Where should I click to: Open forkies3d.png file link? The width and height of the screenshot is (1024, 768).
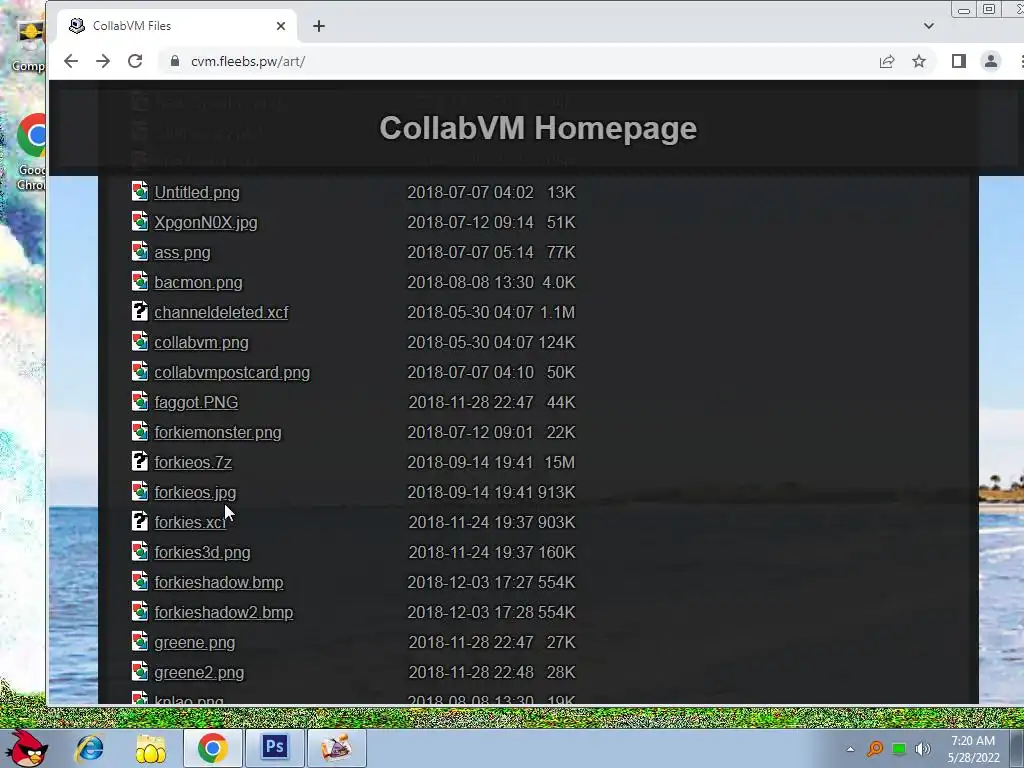click(x=202, y=553)
